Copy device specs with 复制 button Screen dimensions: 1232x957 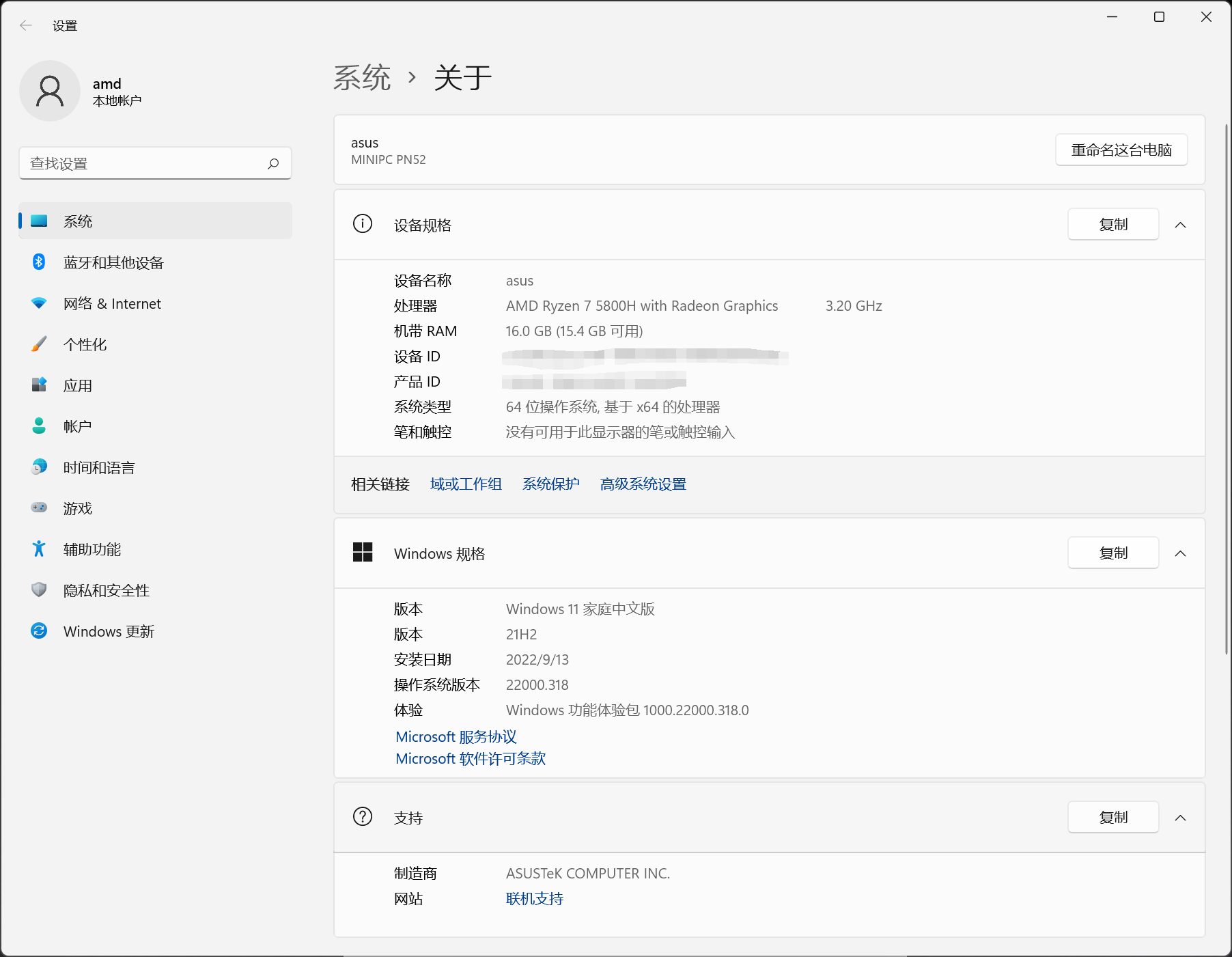[1113, 224]
